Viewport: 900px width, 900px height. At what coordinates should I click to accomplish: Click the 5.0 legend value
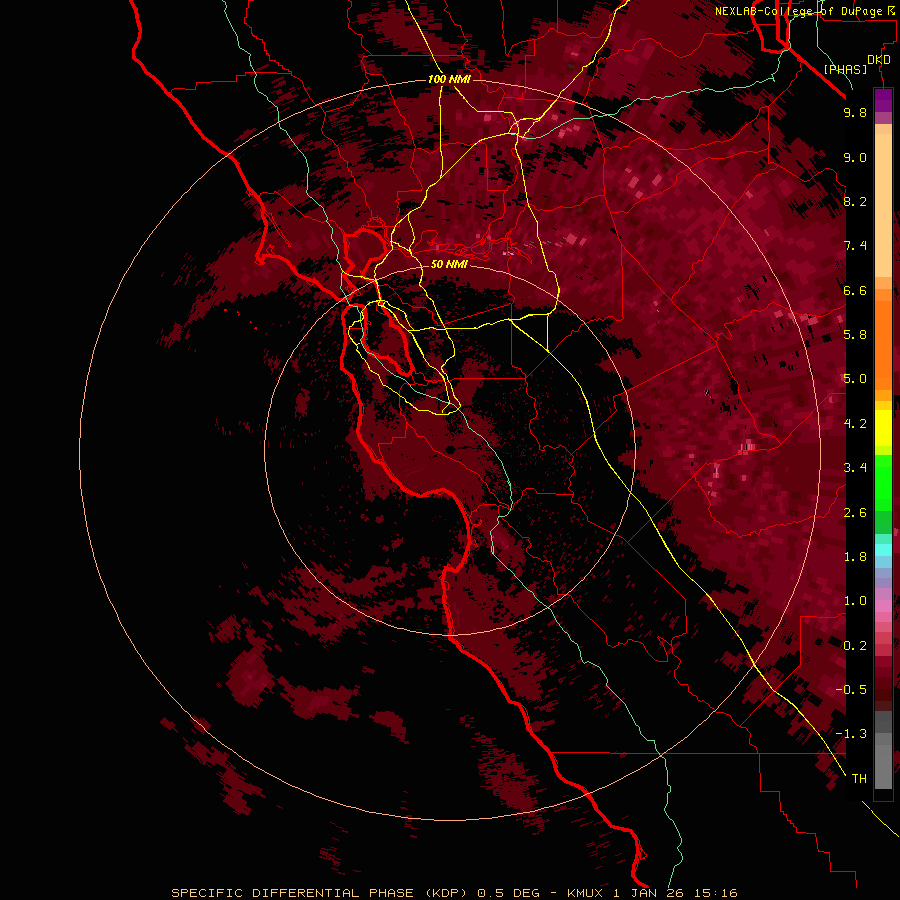click(855, 379)
